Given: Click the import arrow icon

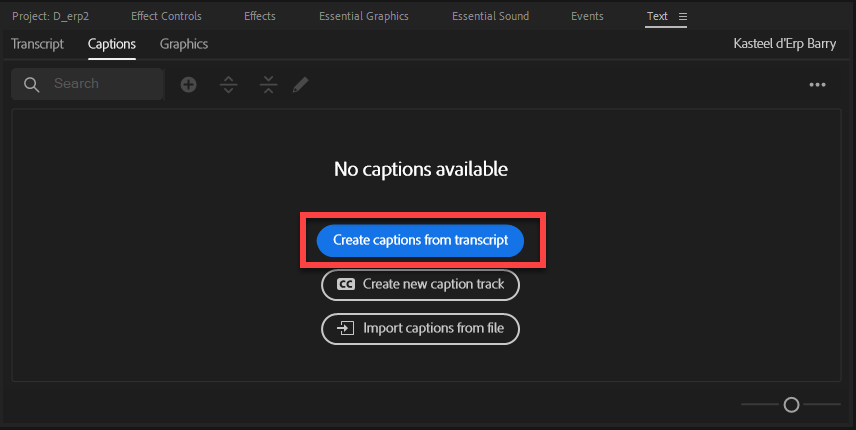Looking at the screenshot, I should coord(345,328).
